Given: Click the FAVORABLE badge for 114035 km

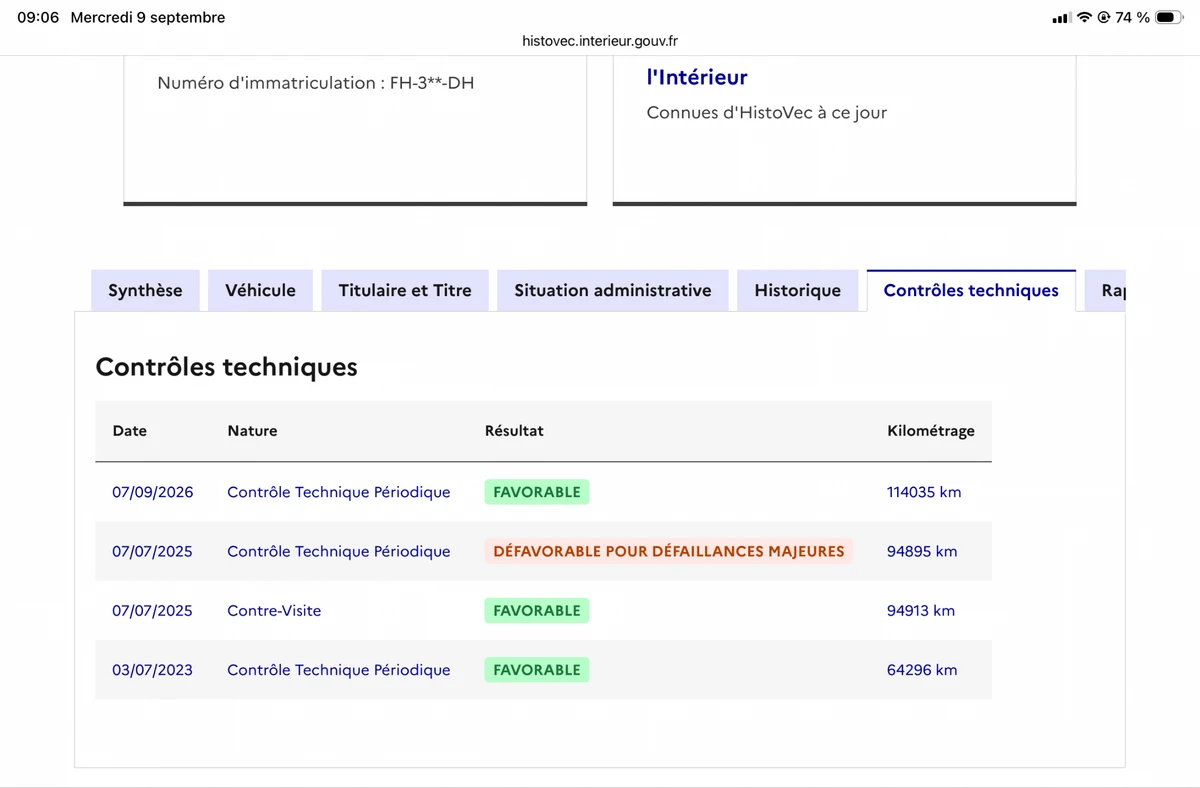Looking at the screenshot, I should point(537,492).
